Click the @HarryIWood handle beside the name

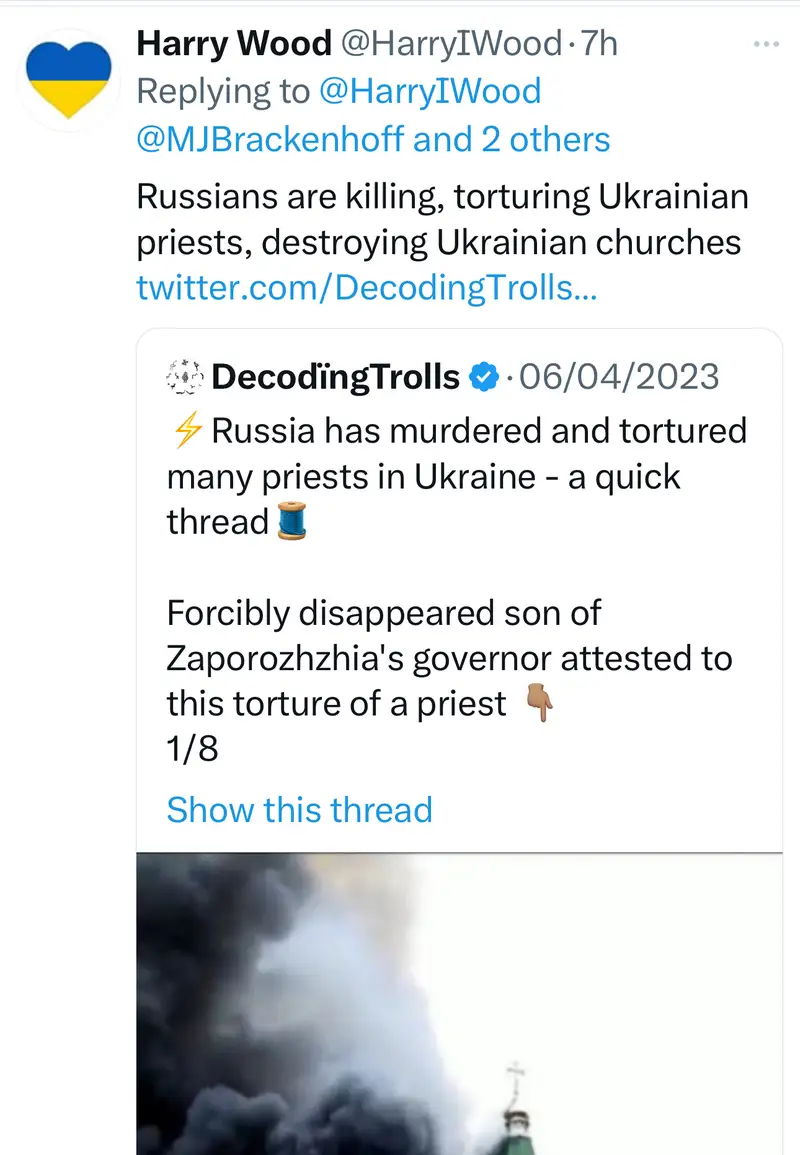click(x=453, y=43)
